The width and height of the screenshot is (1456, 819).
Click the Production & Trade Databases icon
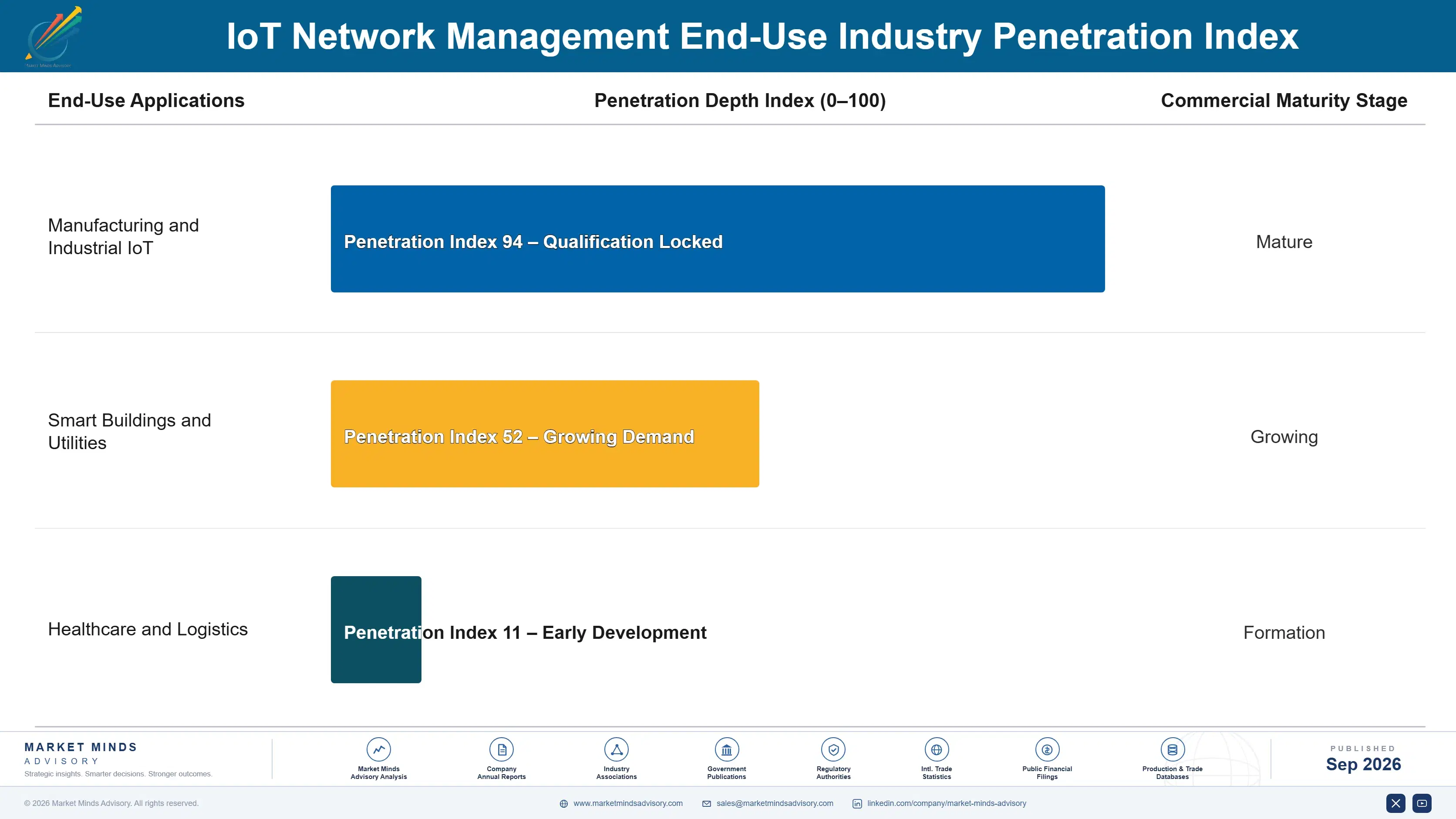1172,749
